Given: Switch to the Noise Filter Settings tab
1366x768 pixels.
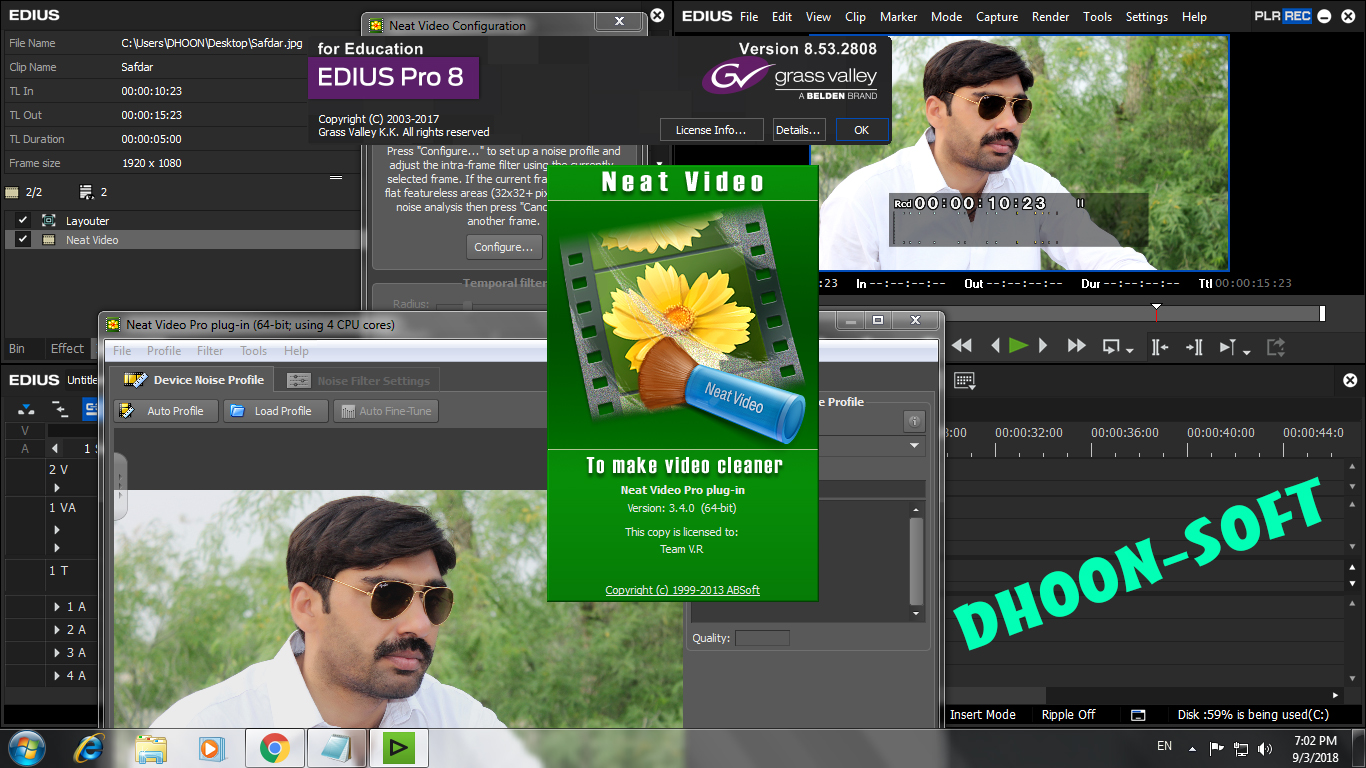Looking at the screenshot, I should [x=357, y=380].
